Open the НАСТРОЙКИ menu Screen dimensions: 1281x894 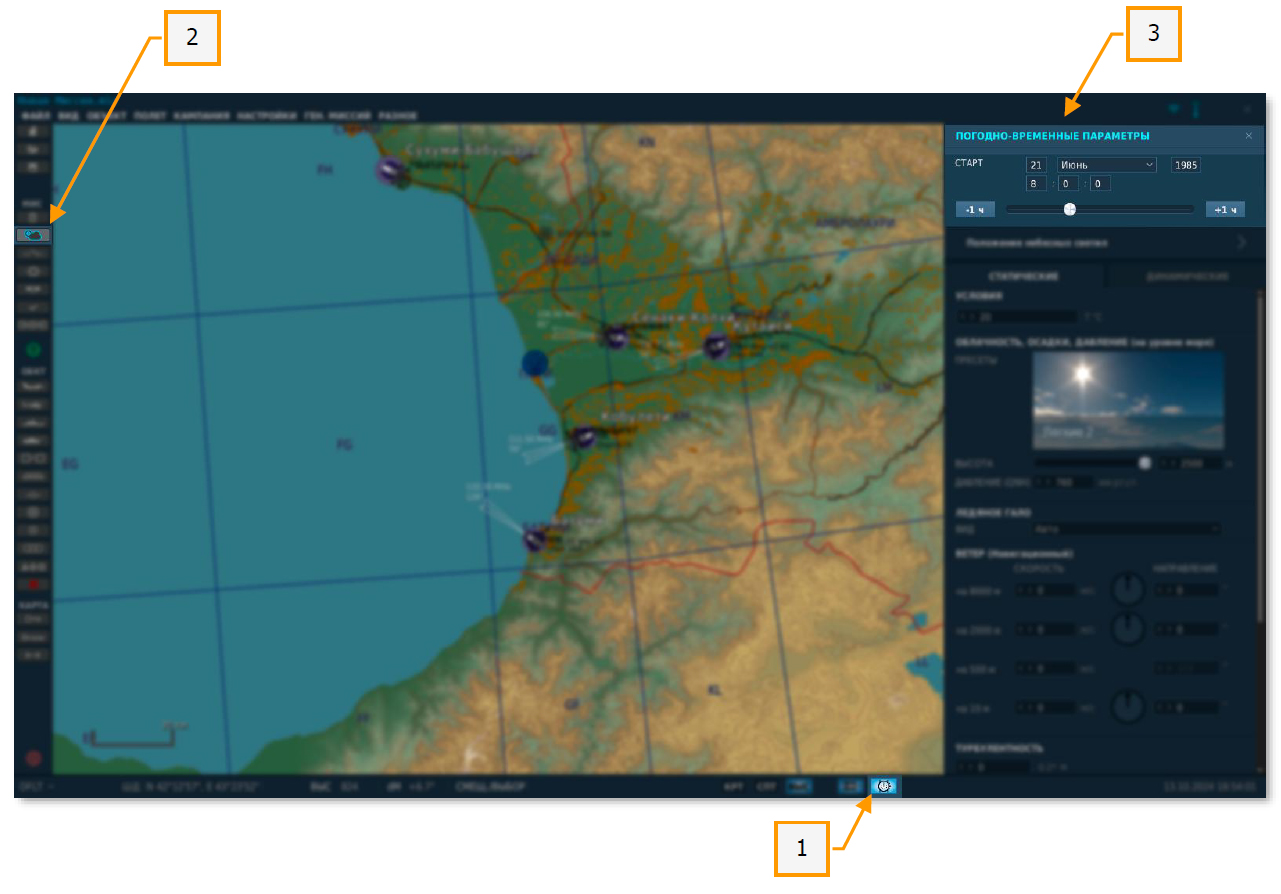[x=267, y=116]
